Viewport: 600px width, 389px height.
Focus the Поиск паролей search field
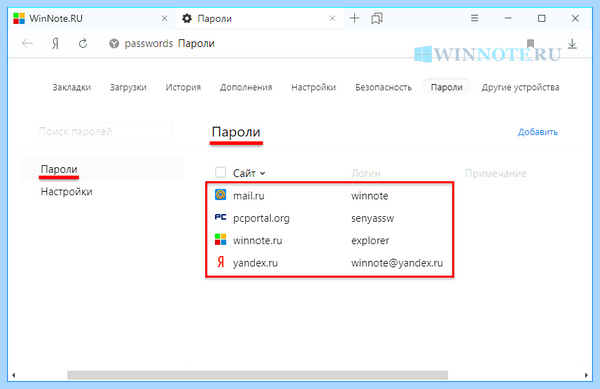(102, 131)
